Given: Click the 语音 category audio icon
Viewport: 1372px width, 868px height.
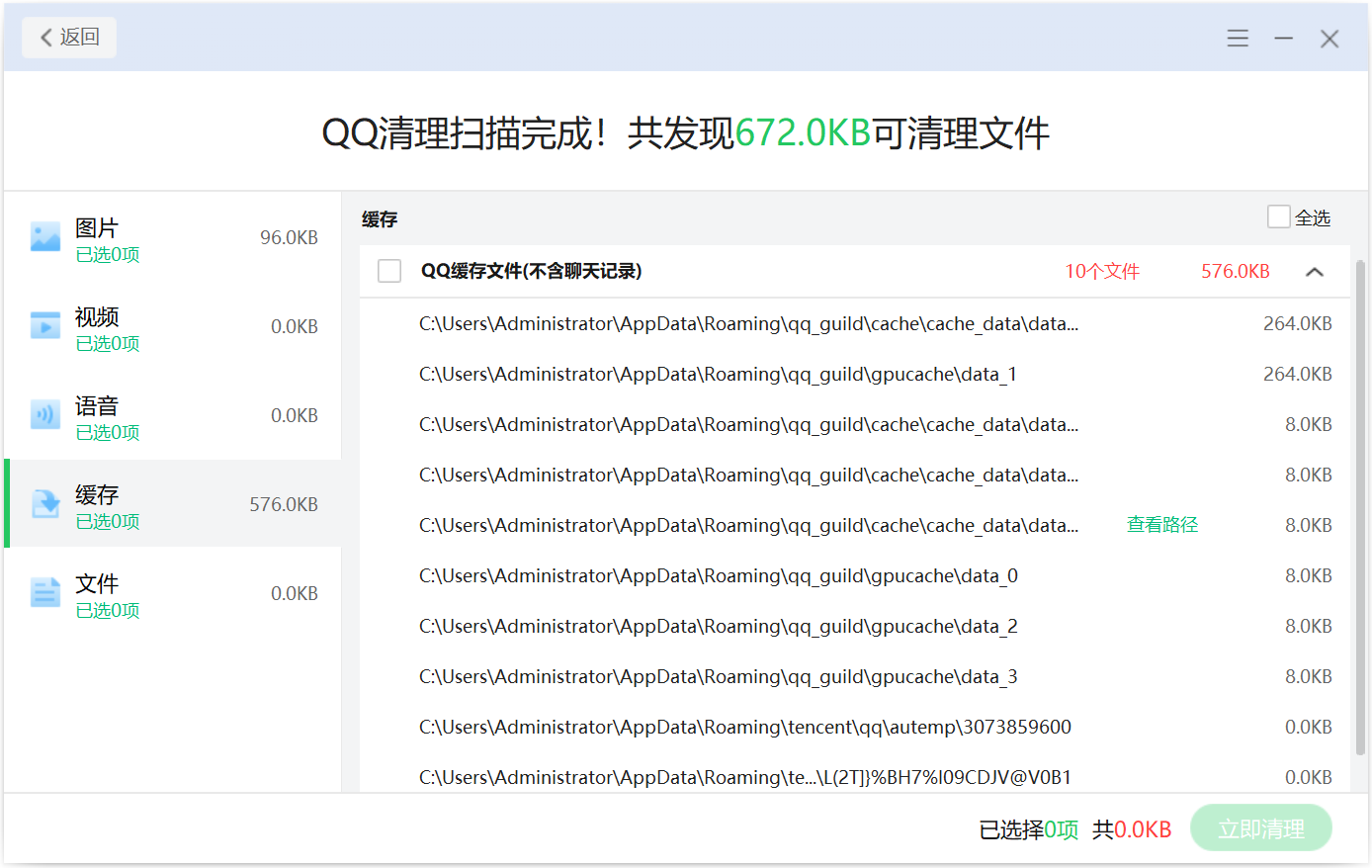Looking at the screenshot, I should [45, 415].
